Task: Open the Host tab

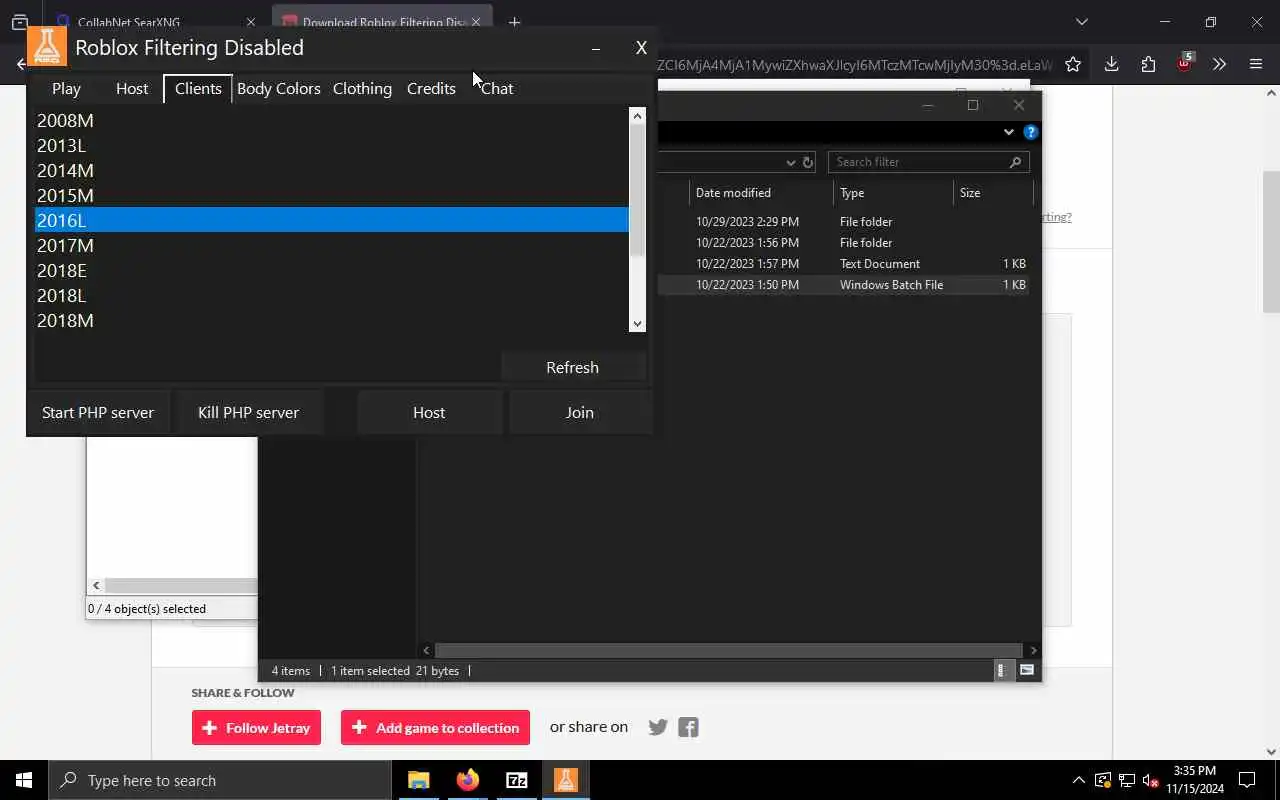Action: 132,88
